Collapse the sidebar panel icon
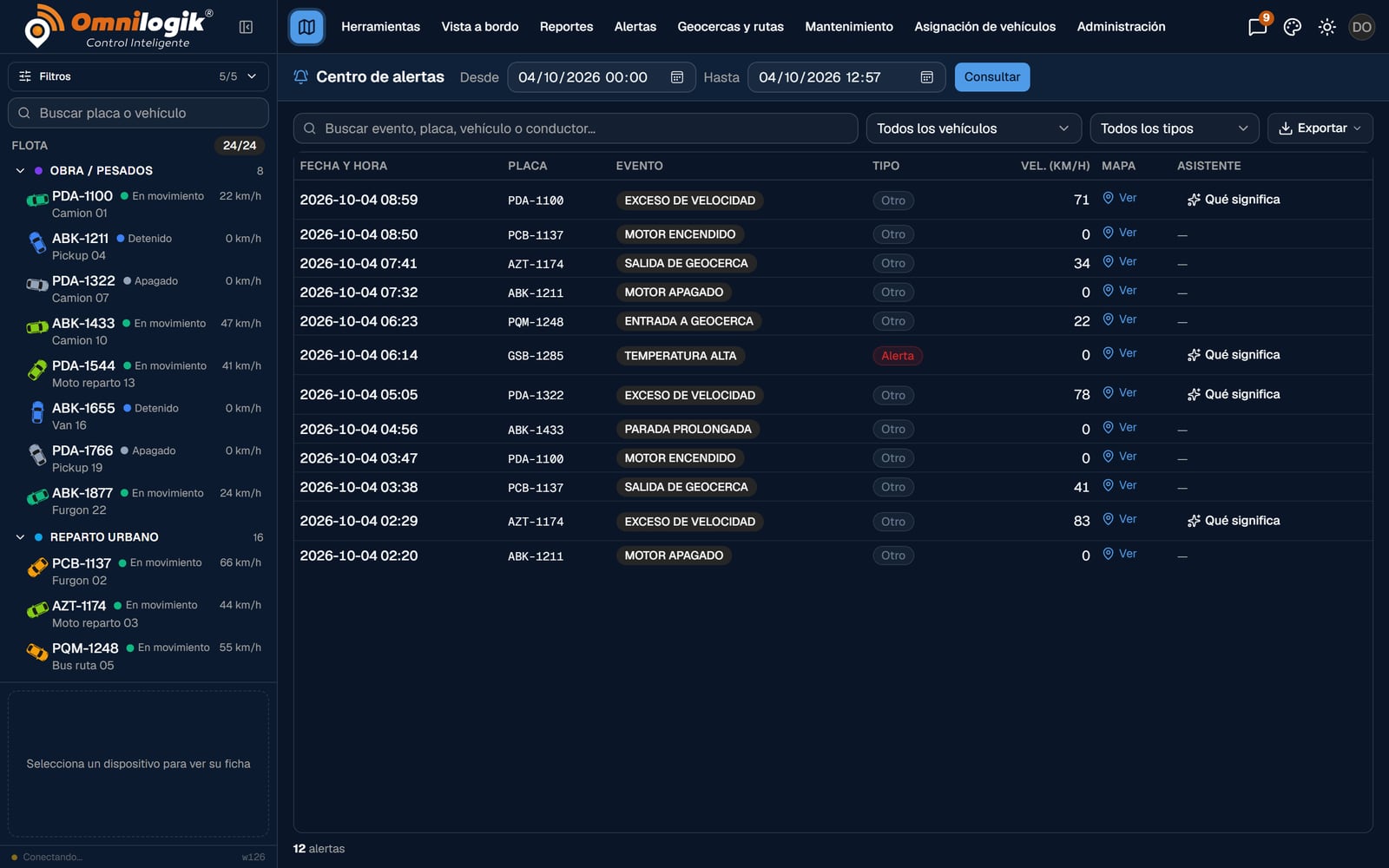1389x868 pixels. (x=246, y=27)
